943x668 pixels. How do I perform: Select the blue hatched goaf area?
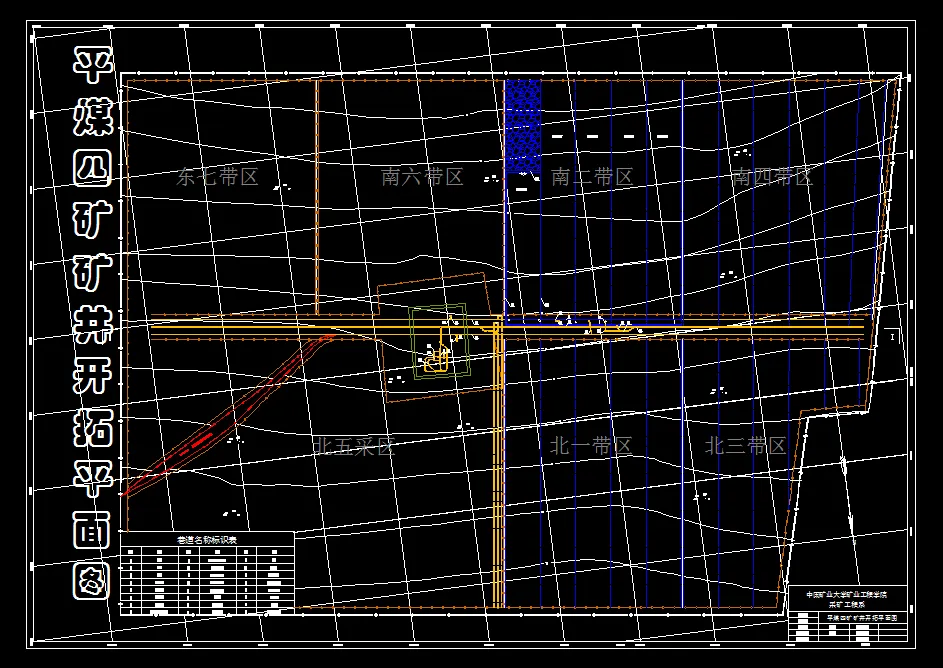523,126
